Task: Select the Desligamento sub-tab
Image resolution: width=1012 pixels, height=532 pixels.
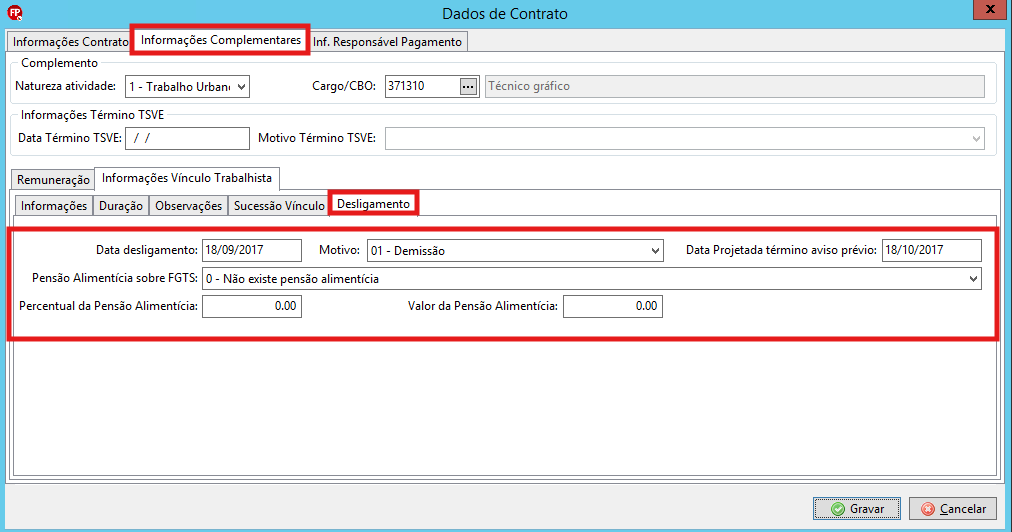Action: [x=374, y=203]
